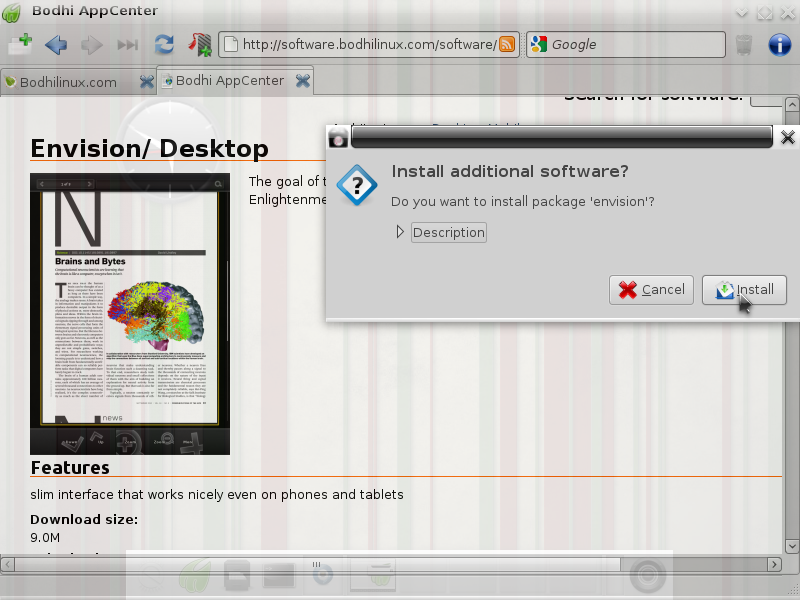Click the "Features" section heading
This screenshot has height=600, width=800.
[70, 467]
